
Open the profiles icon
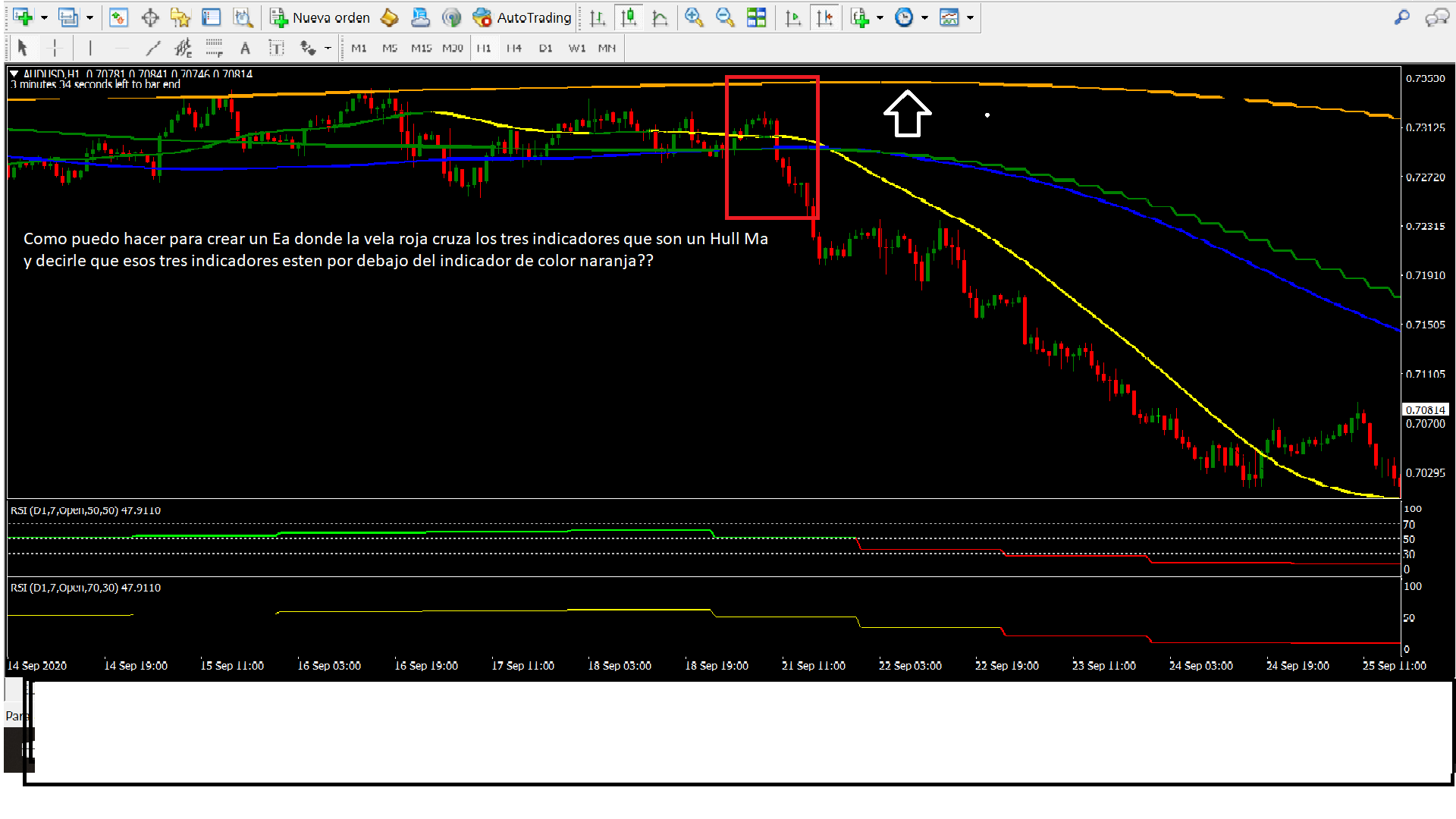tap(68, 17)
